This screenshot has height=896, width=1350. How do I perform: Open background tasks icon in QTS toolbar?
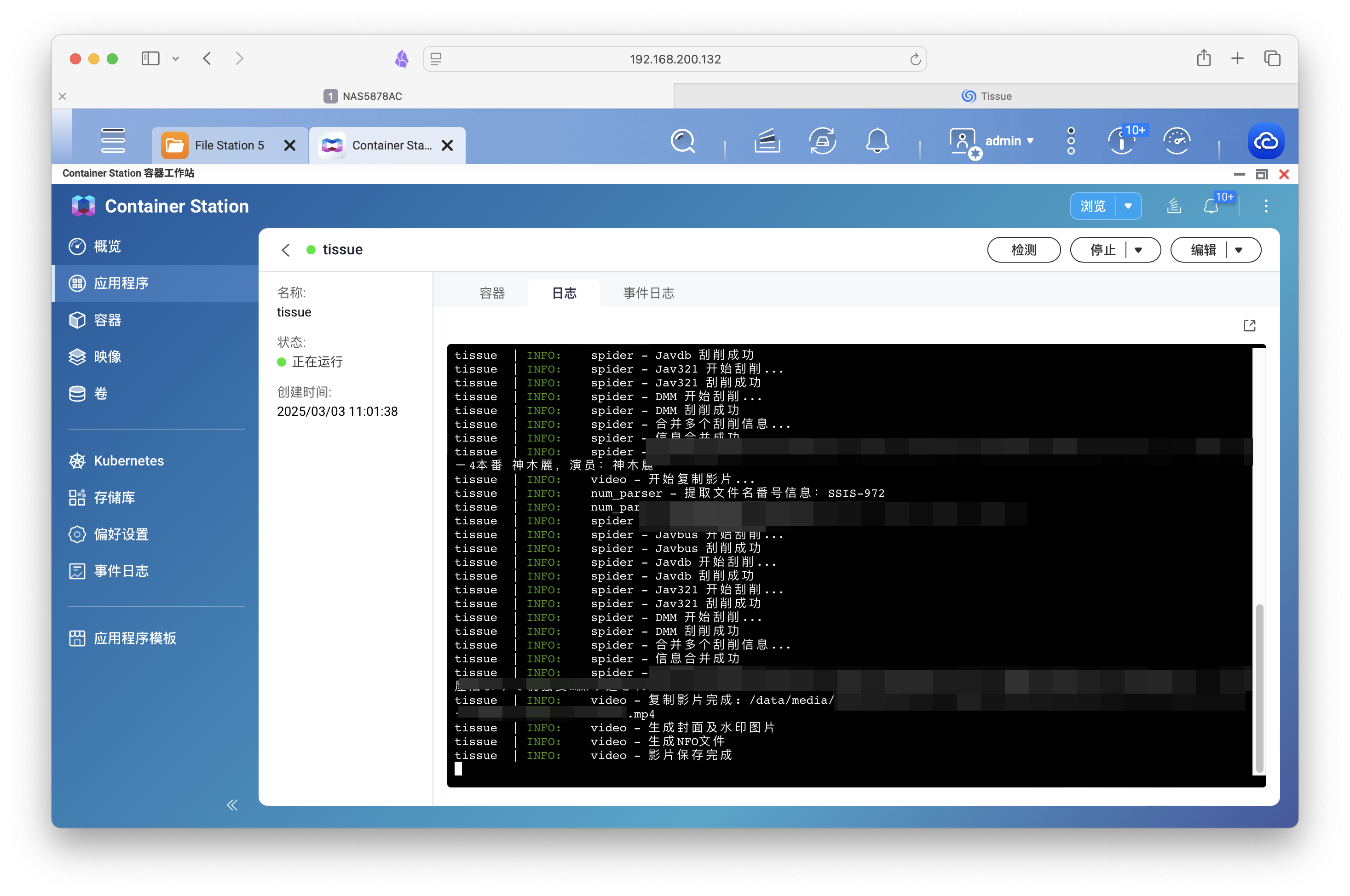[767, 141]
